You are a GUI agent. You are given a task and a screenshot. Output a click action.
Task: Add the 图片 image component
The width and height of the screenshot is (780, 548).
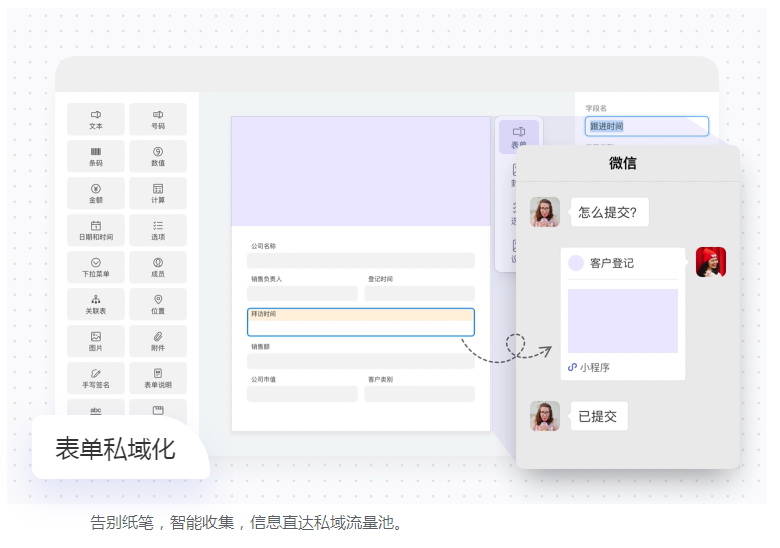tap(96, 341)
